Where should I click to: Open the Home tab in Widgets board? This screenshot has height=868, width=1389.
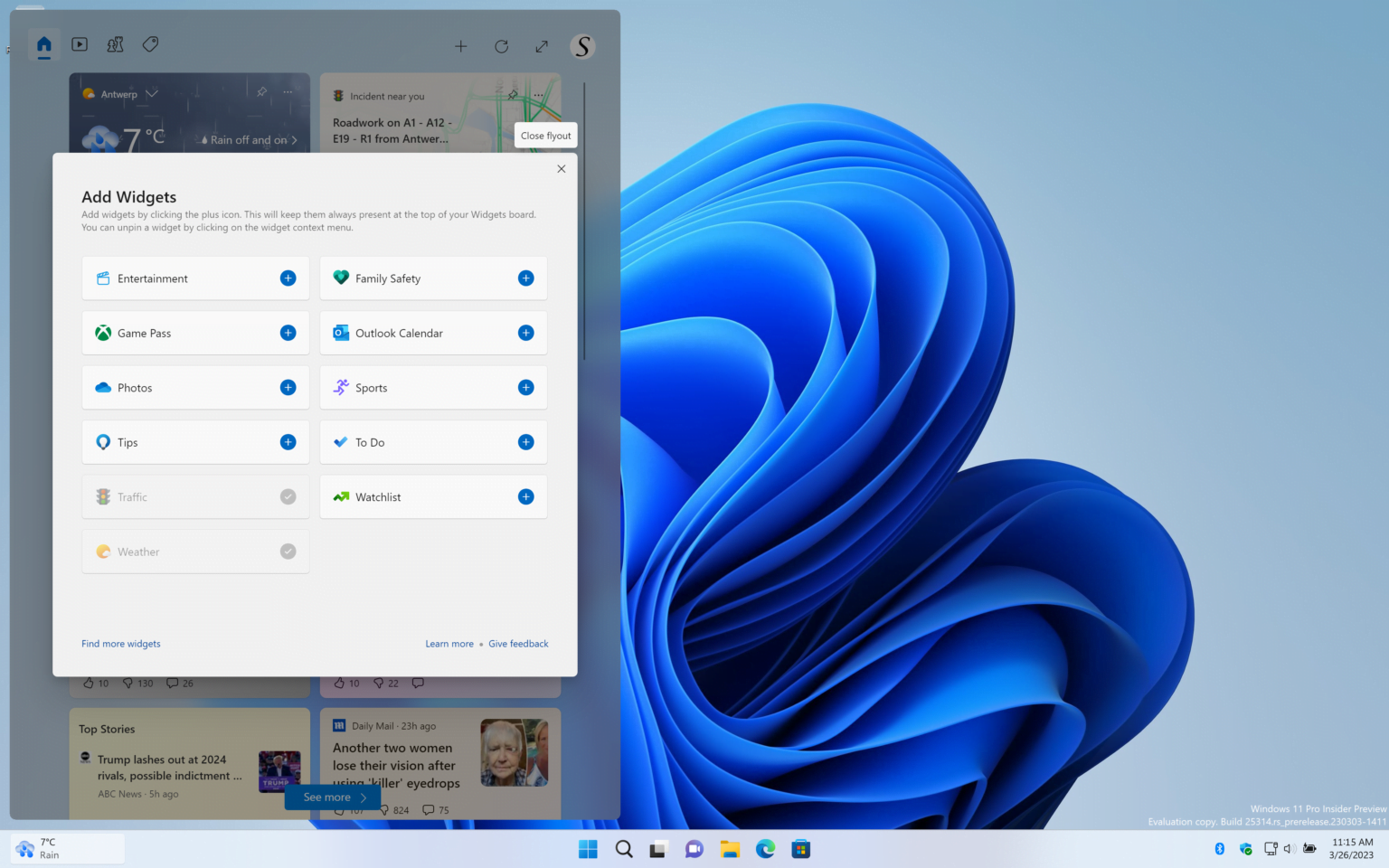(x=43, y=44)
